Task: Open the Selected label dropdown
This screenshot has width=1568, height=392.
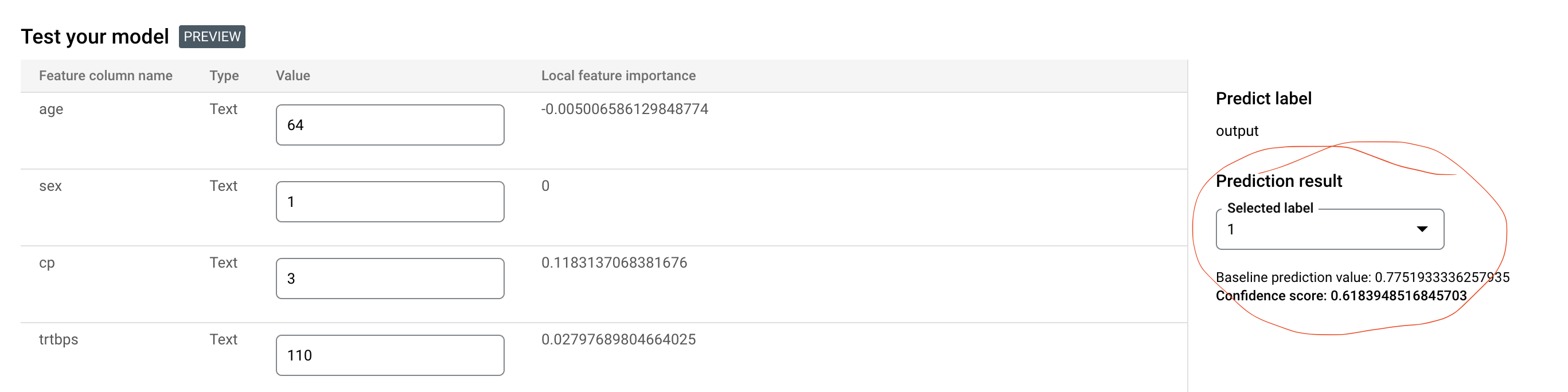Action: click(1329, 229)
